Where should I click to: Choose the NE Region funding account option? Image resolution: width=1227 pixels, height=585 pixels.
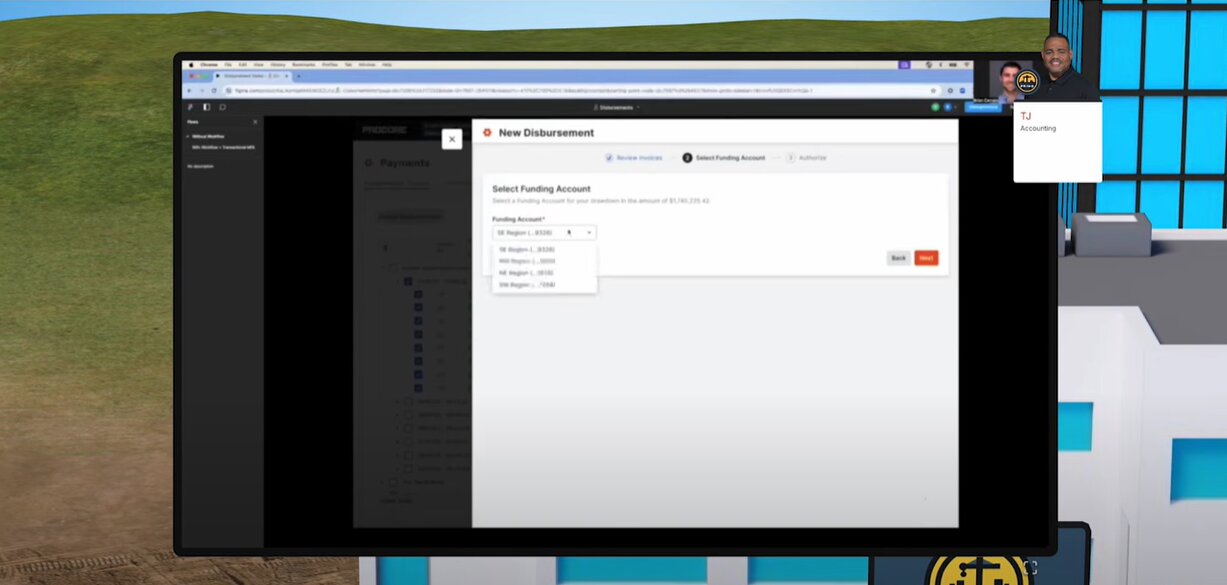tap(526, 273)
